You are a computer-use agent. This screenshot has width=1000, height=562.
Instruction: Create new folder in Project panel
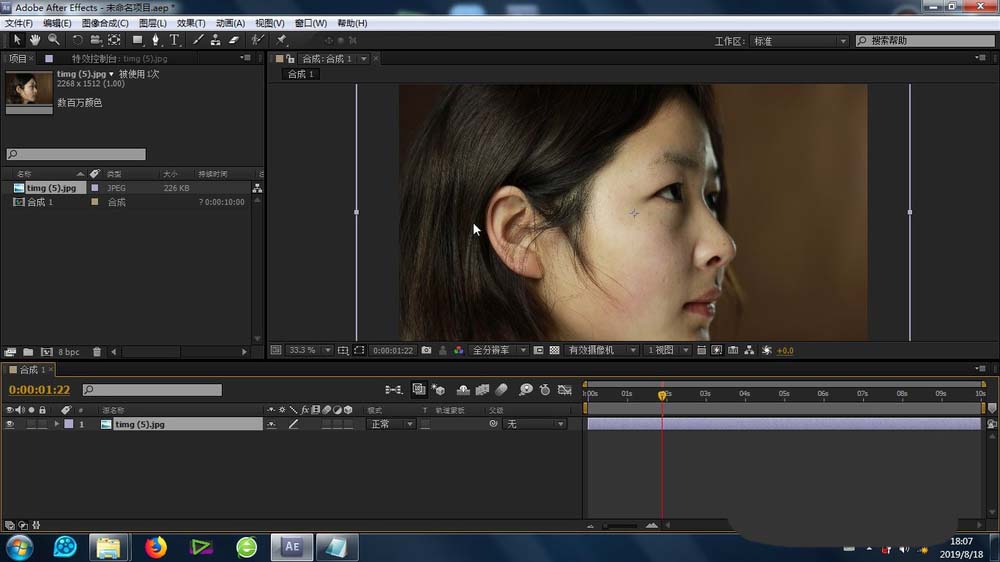tap(28, 352)
